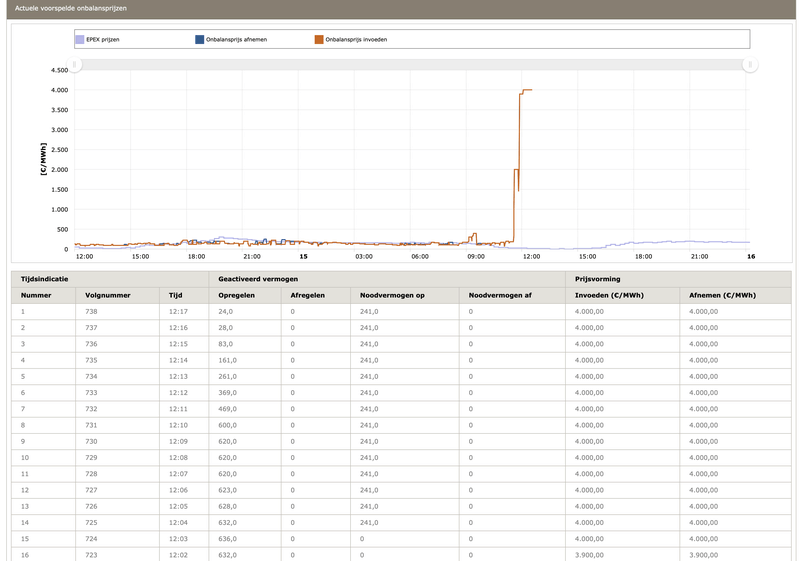Image resolution: width=800 pixels, height=561 pixels.
Task: Select time cell 12:15
Action: 178,344
